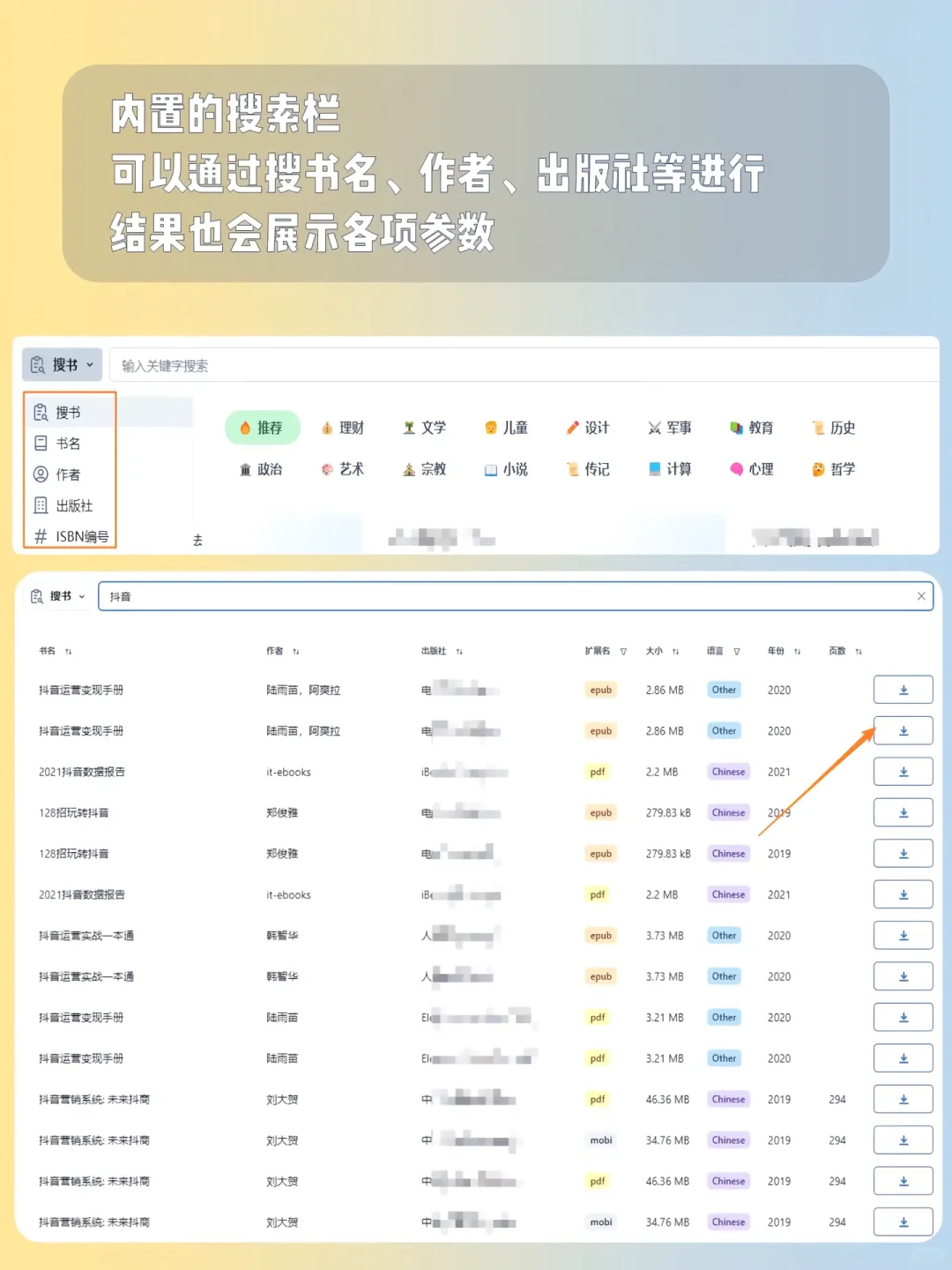Select the 军事 crossed-swords category
This screenshot has height=1270, width=952.
coord(670,428)
